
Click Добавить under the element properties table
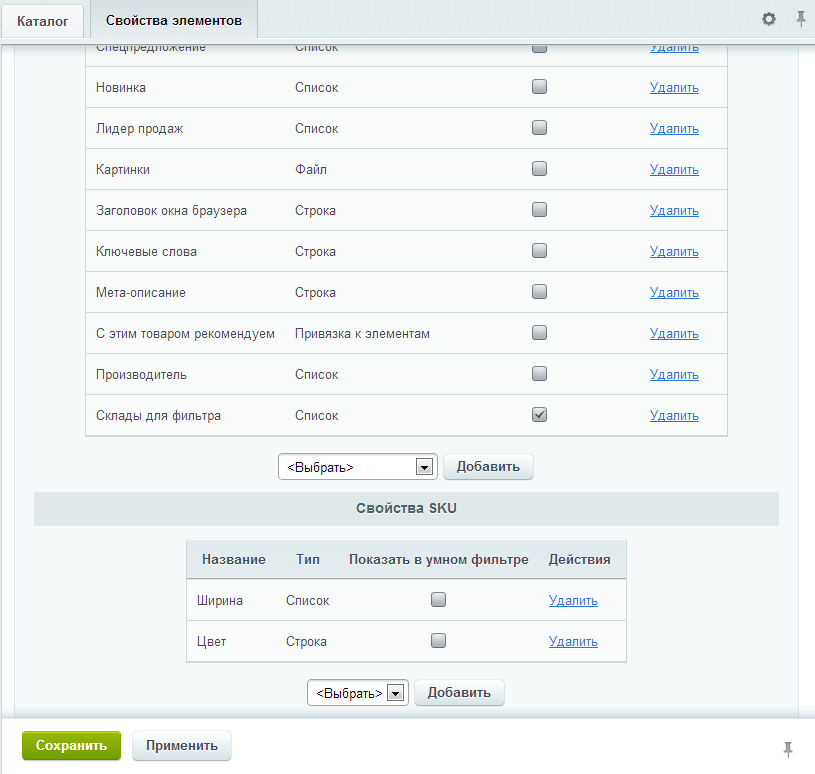pyautogui.click(x=488, y=467)
